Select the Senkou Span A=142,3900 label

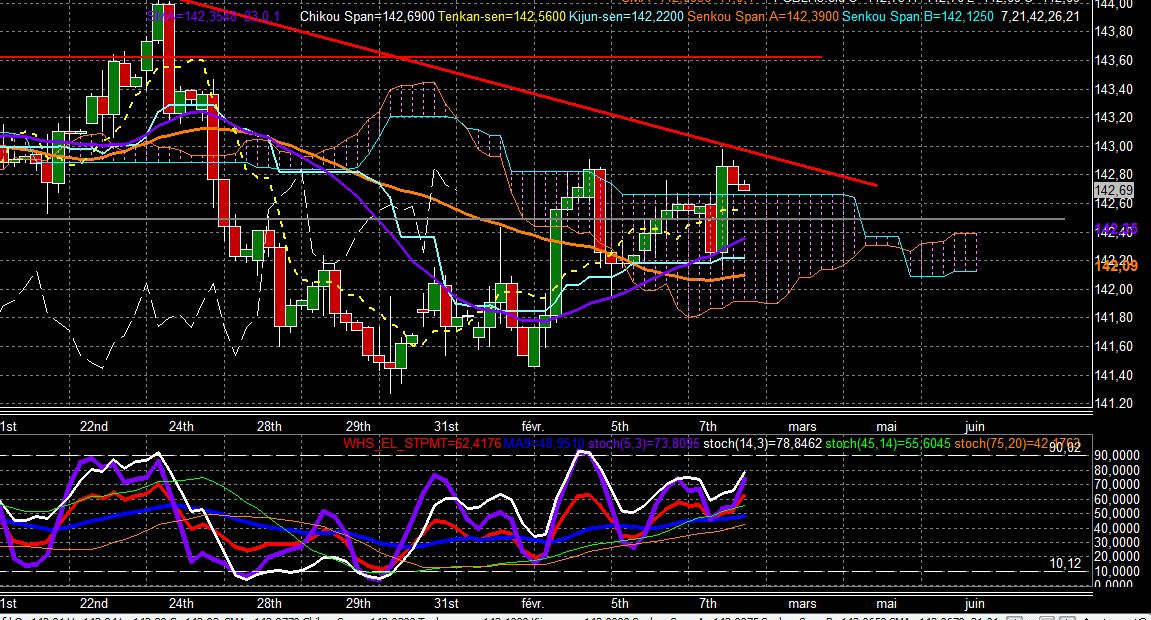coord(763,16)
